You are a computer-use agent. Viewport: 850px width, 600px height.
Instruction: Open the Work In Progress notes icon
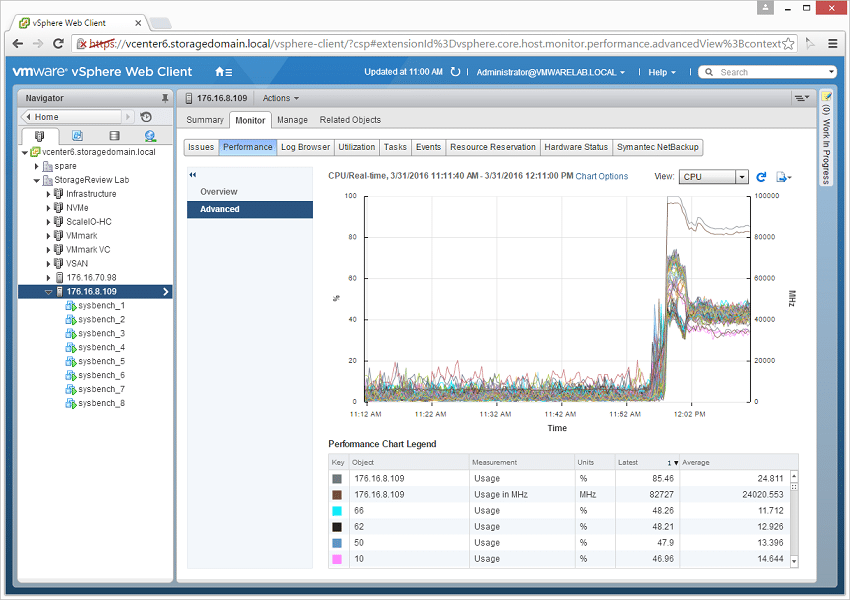pos(826,97)
